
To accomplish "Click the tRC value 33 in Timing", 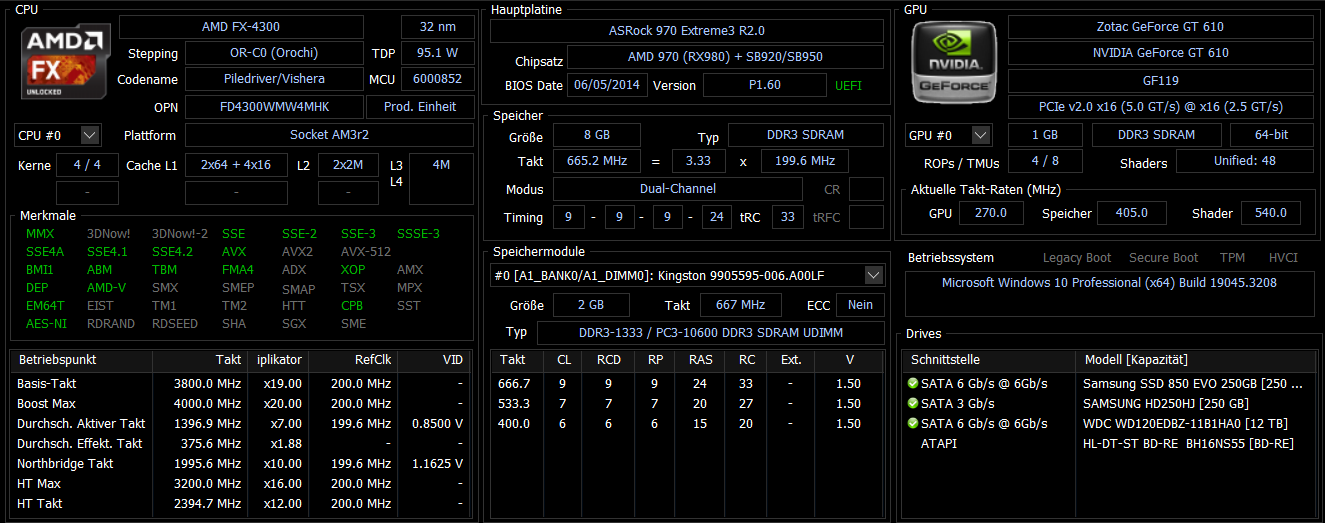I will [788, 217].
